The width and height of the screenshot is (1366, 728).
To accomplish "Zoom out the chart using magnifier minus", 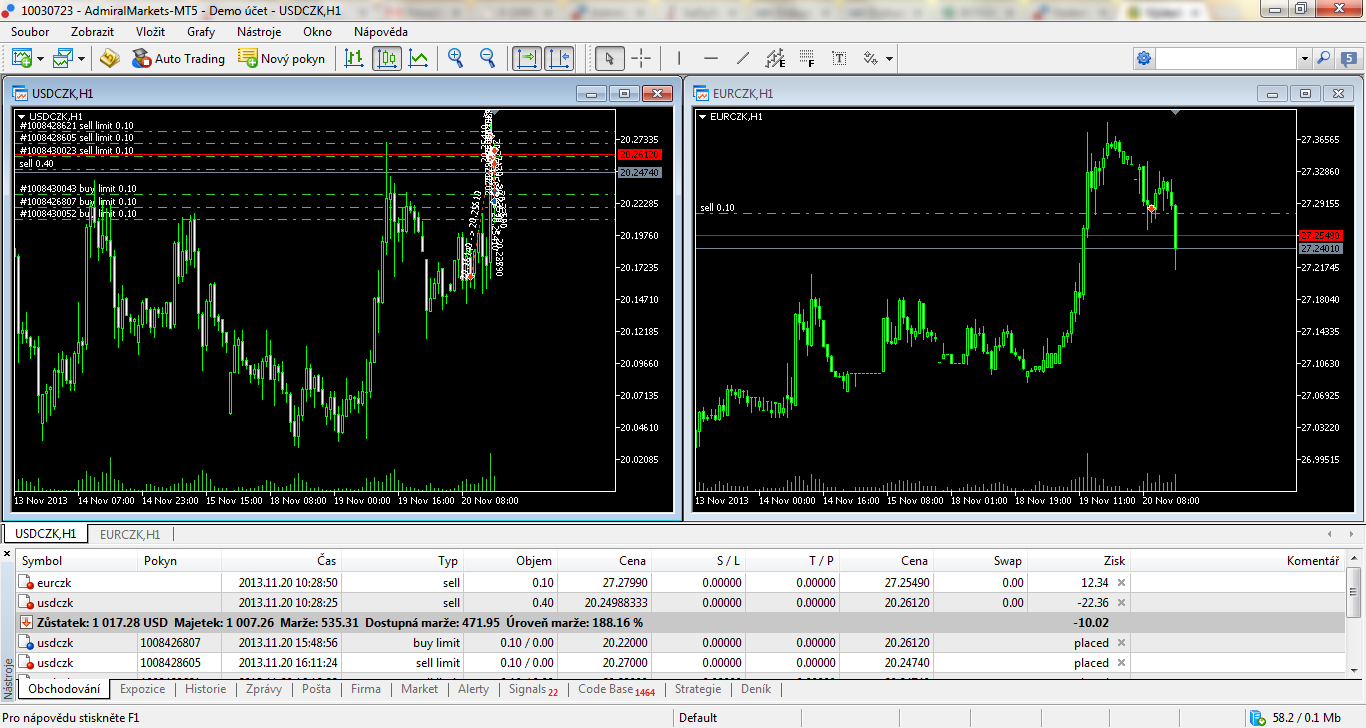I will tap(488, 58).
